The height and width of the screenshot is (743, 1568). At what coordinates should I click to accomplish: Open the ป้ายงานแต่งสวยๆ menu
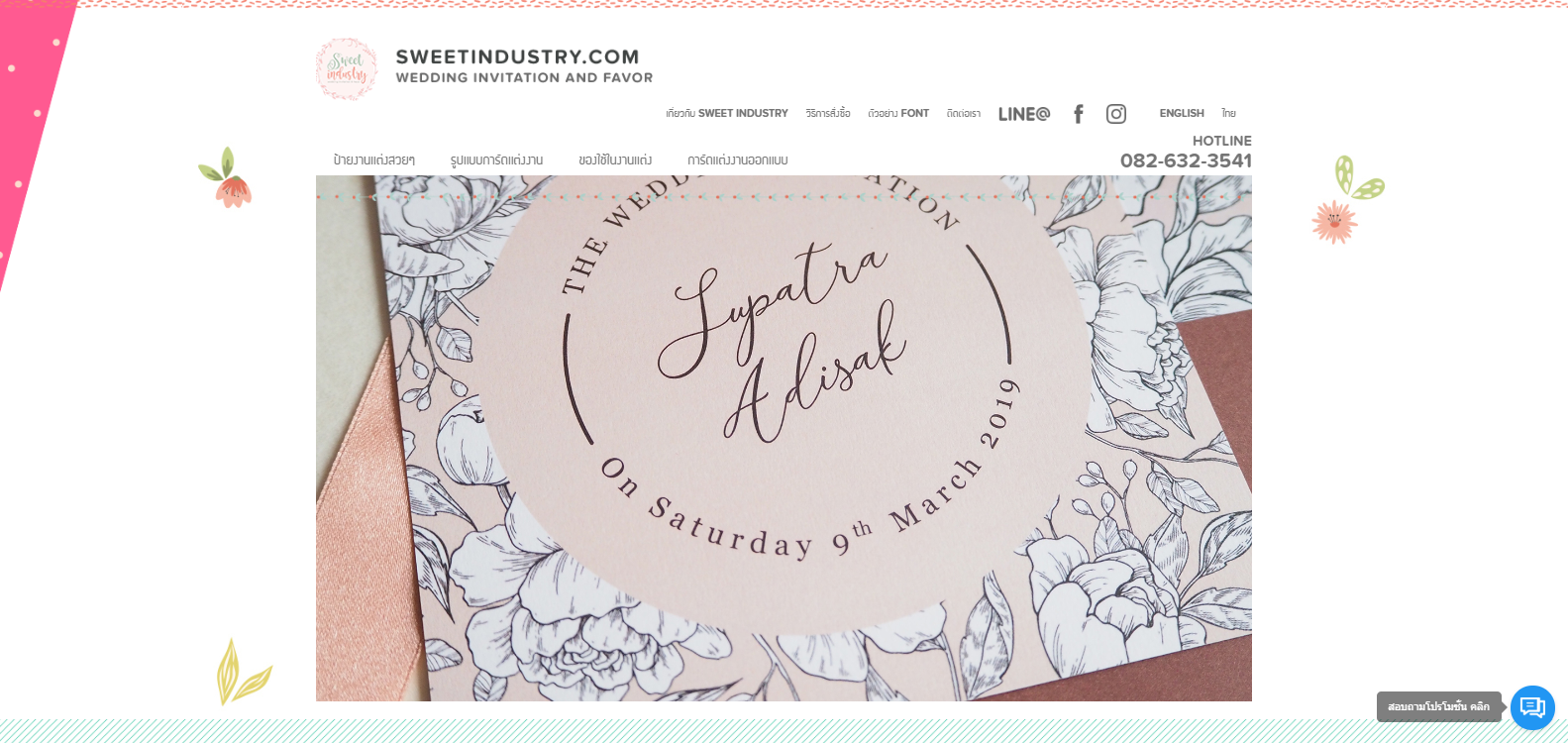pos(373,159)
